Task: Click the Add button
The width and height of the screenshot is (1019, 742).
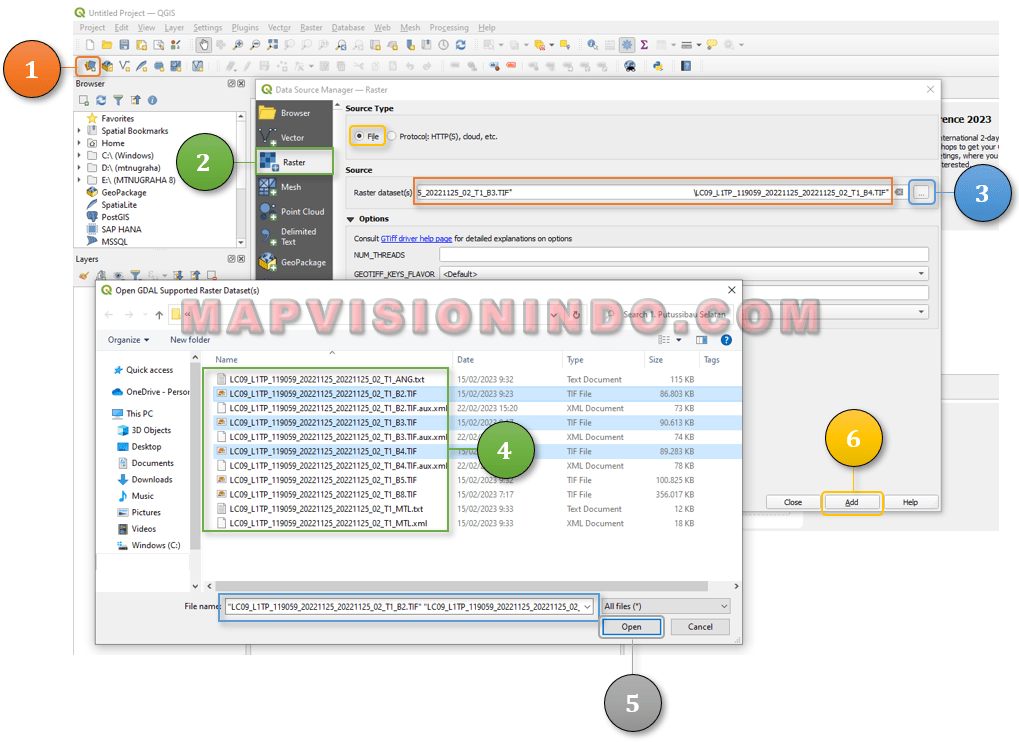Action: tap(852, 502)
